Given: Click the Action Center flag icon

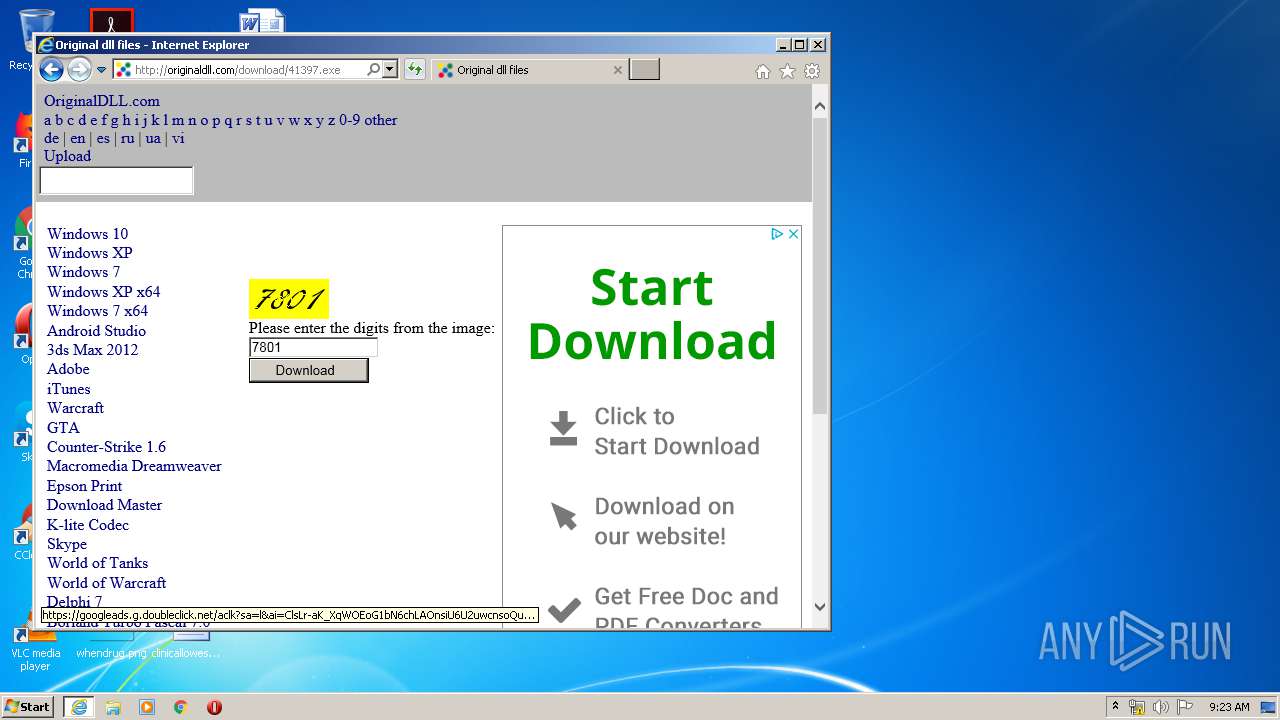Looking at the screenshot, I should pyautogui.click(x=1185, y=707).
